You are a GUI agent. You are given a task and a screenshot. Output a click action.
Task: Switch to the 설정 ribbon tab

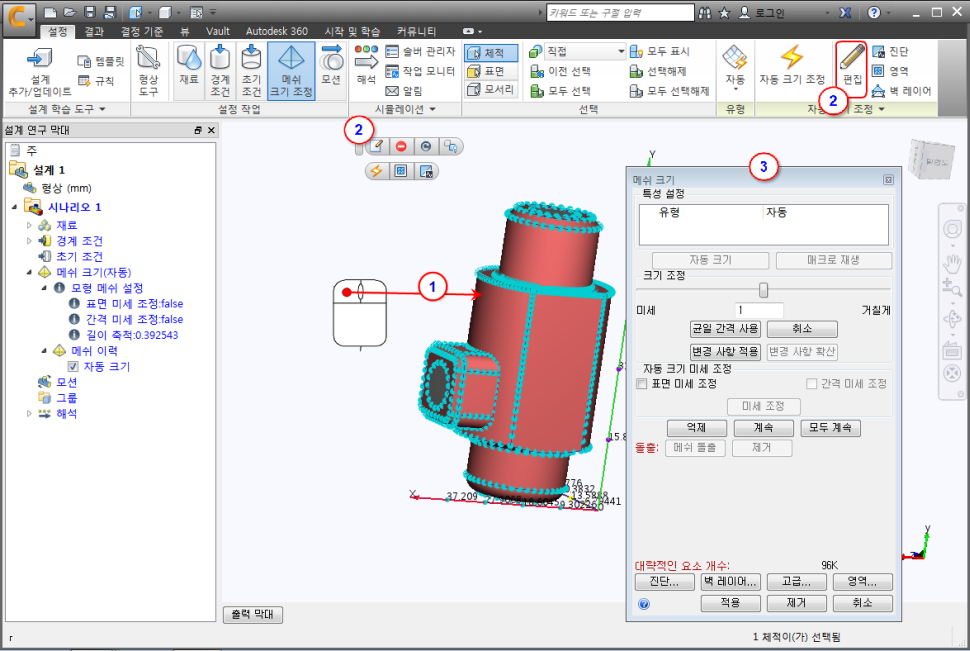pyautogui.click(x=58, y=31)
